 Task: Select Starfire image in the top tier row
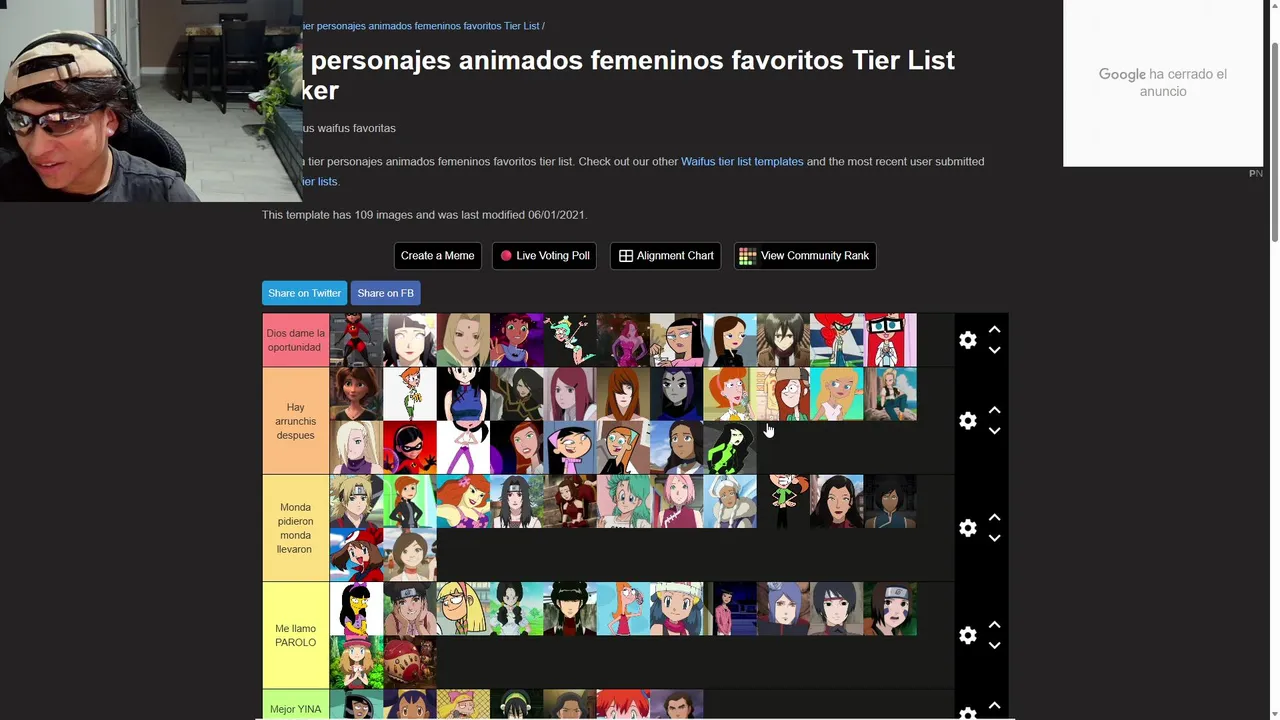517,340
